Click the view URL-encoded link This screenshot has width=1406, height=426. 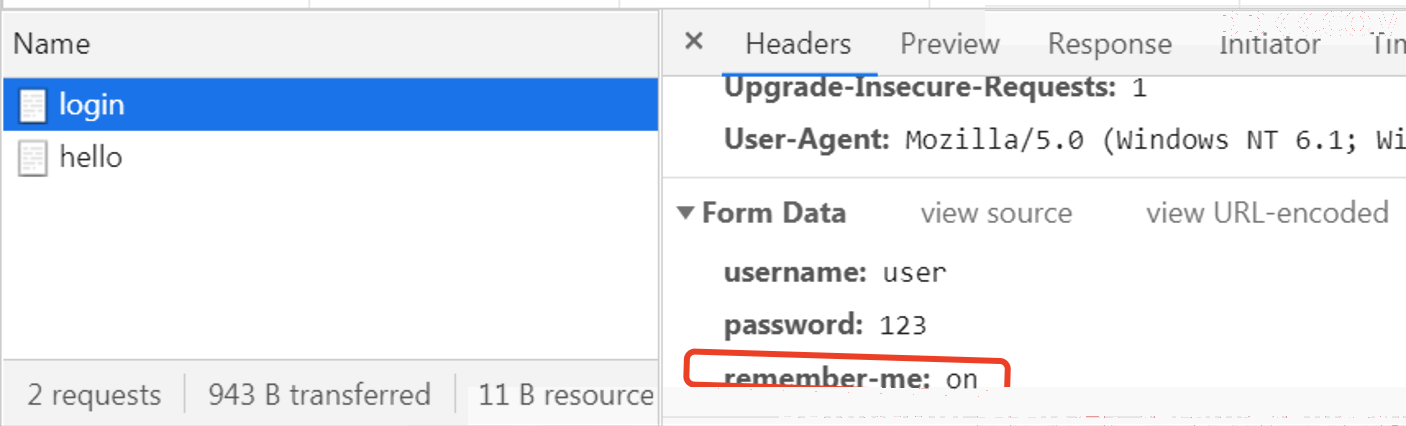point(1267,213)
